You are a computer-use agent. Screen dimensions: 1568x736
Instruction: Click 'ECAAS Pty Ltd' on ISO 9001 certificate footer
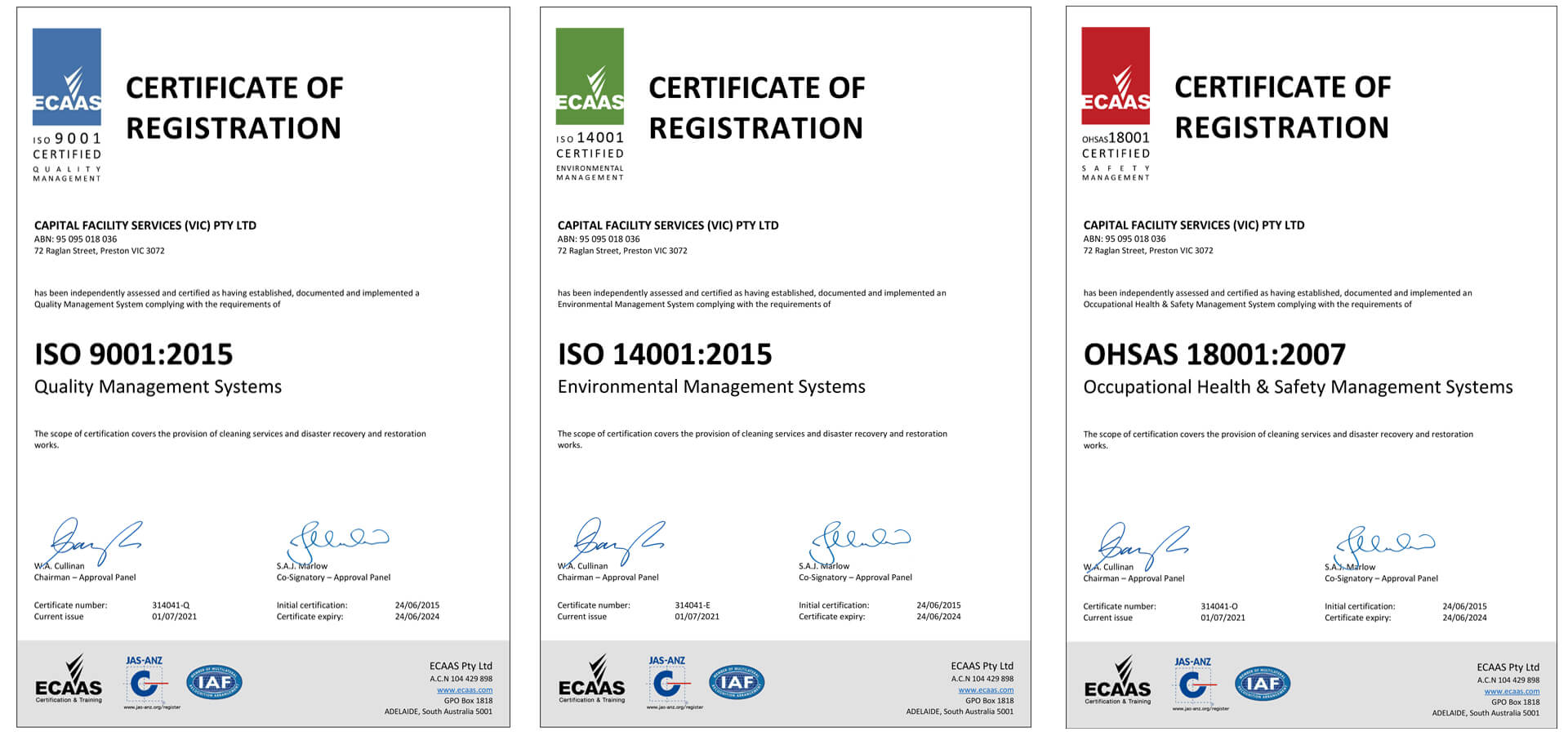pyautogui.click(x=461, y=666)
